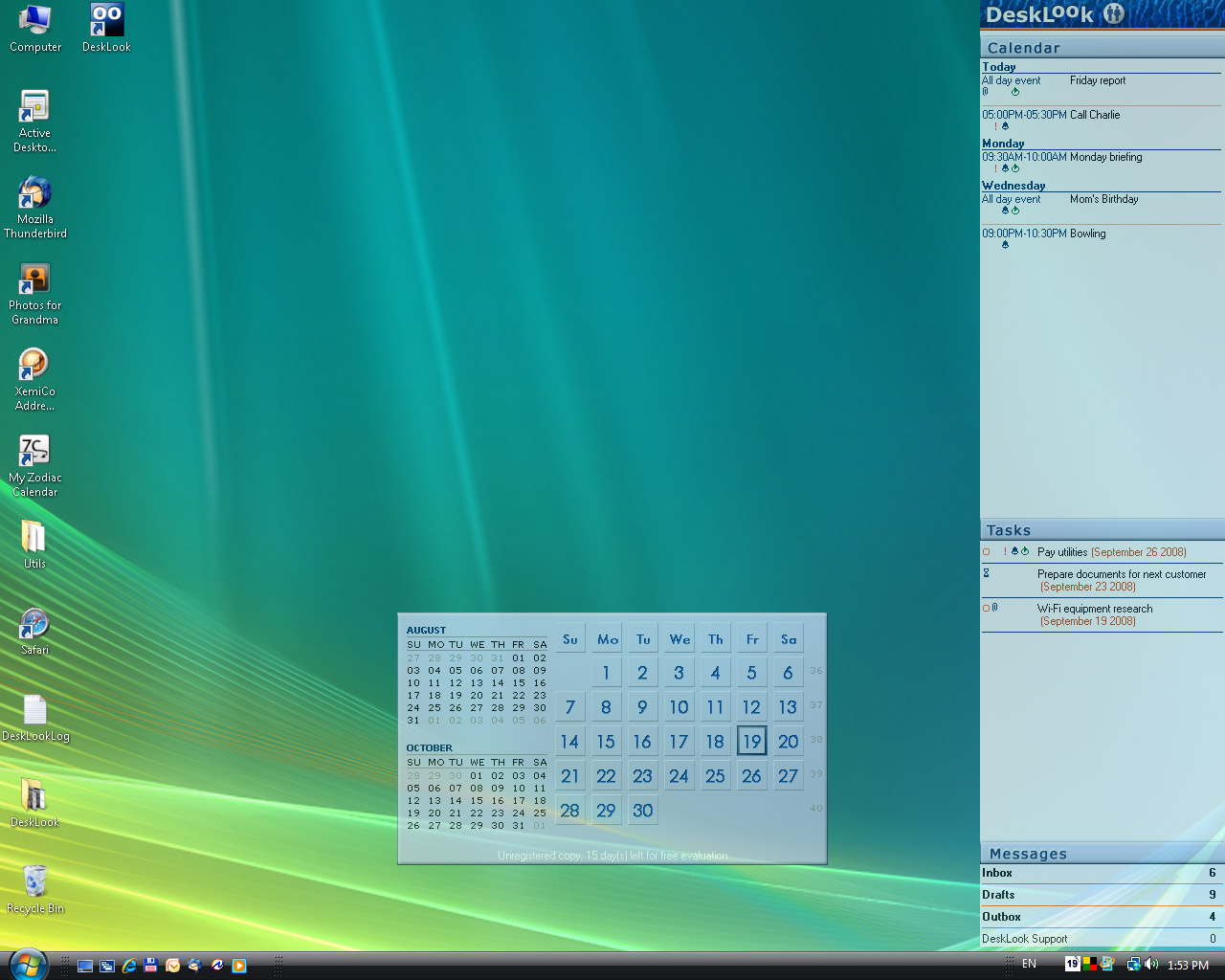Click the recurrence icon under Mom's Birthday
The width and height of the screenshot is (1225, 980).
tap(1015, 211)
